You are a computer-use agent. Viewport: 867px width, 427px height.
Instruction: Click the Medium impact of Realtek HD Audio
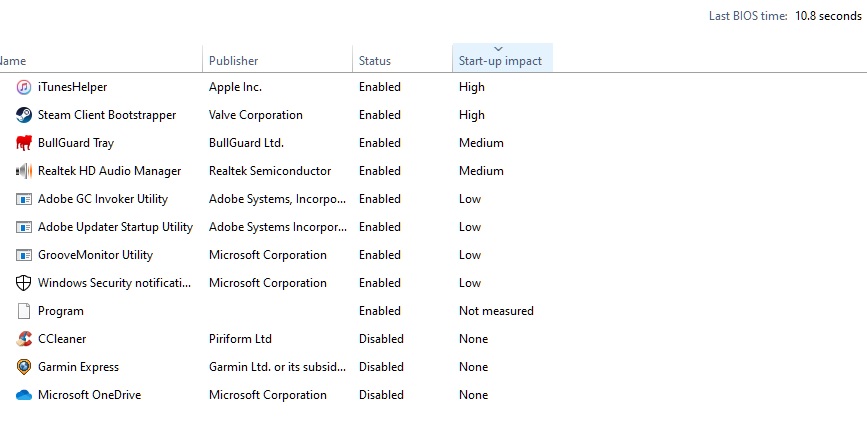481,171
